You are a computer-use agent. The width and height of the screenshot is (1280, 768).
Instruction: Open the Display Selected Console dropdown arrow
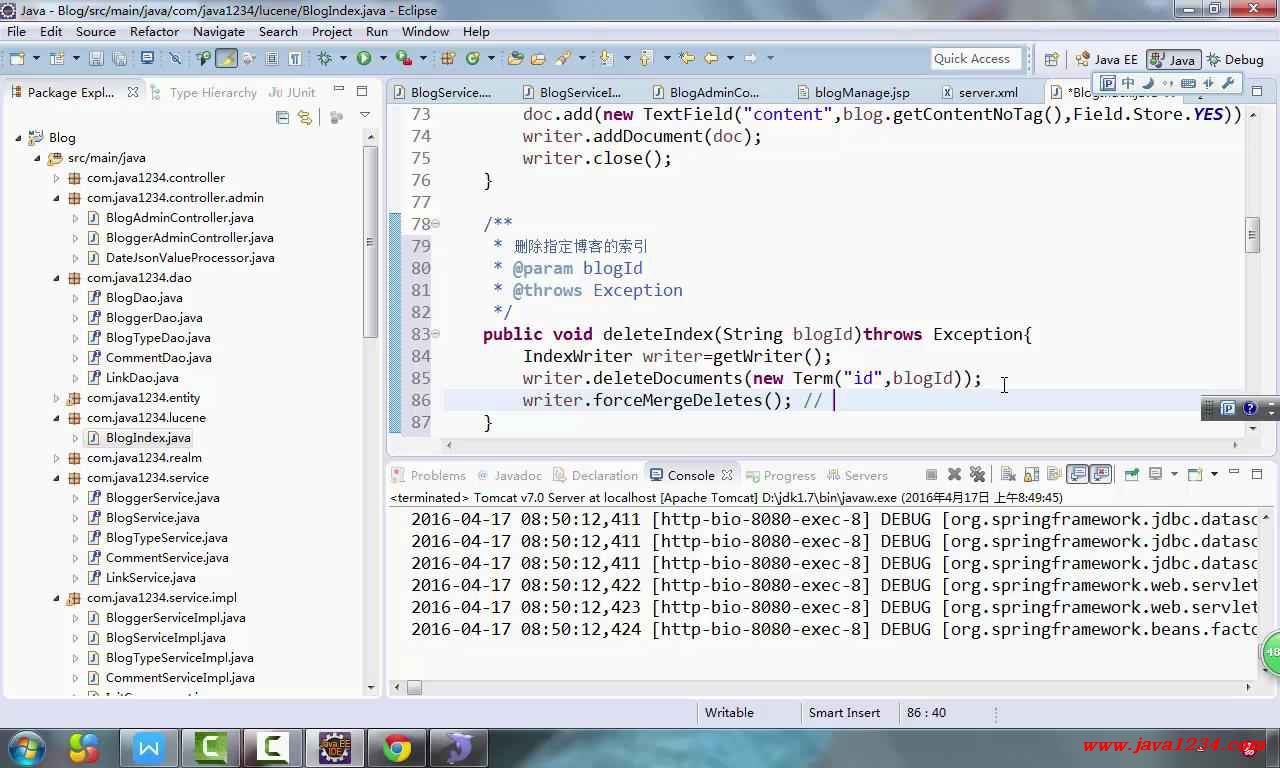[x=1174, y=474]
